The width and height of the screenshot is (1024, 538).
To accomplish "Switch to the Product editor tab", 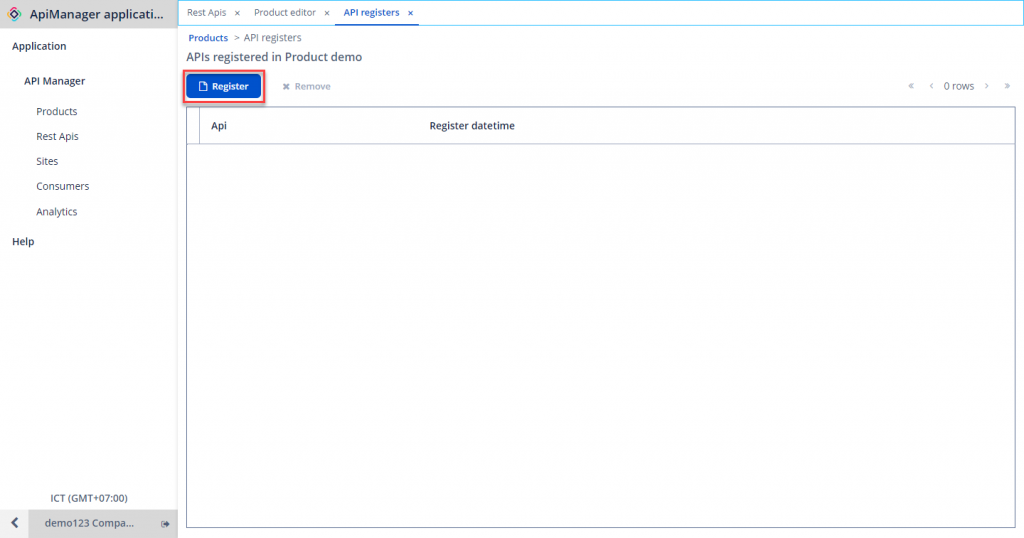I will coord(284,13).
